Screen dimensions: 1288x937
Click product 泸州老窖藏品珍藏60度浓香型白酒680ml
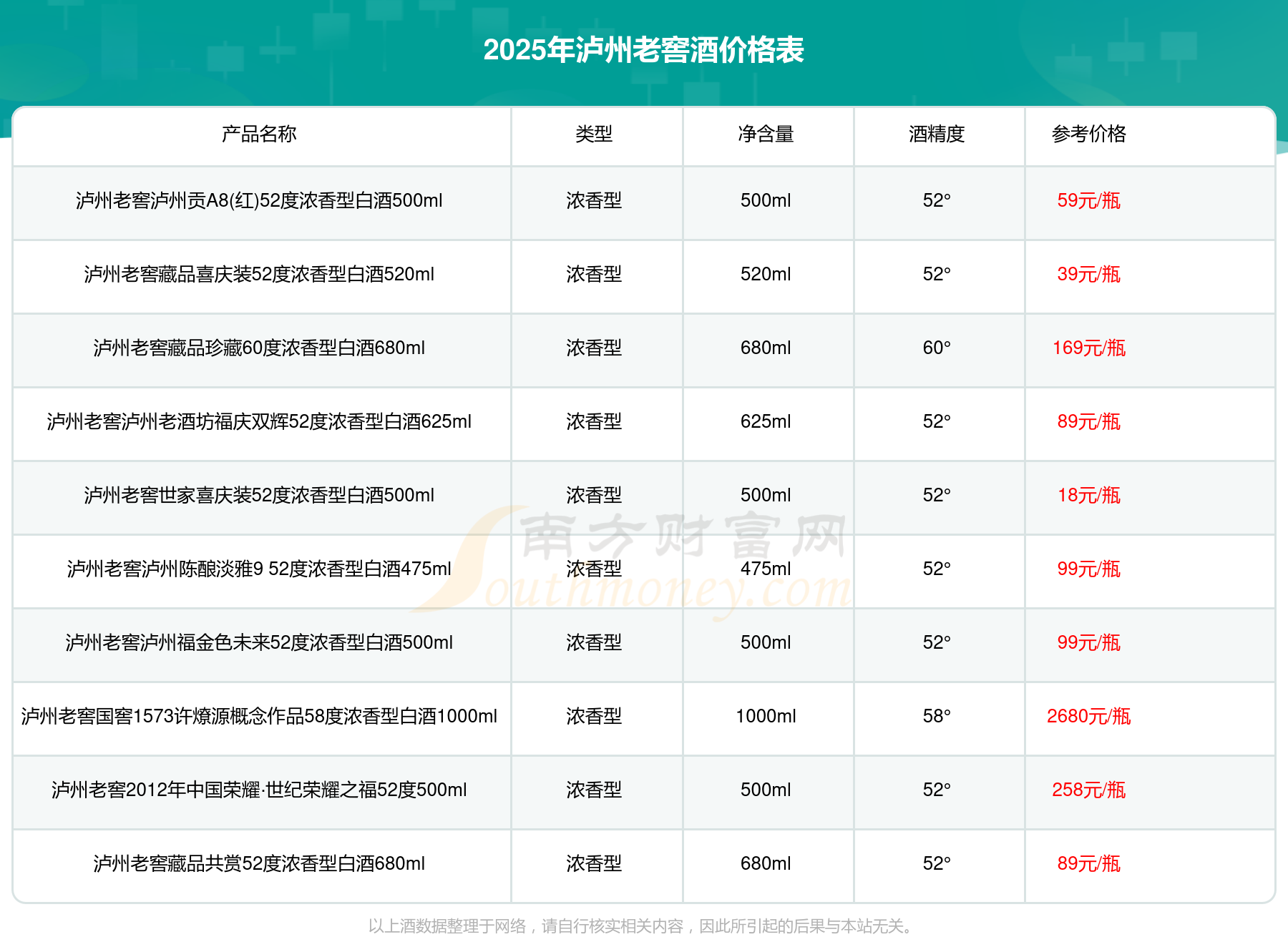(x=259, y=348)
